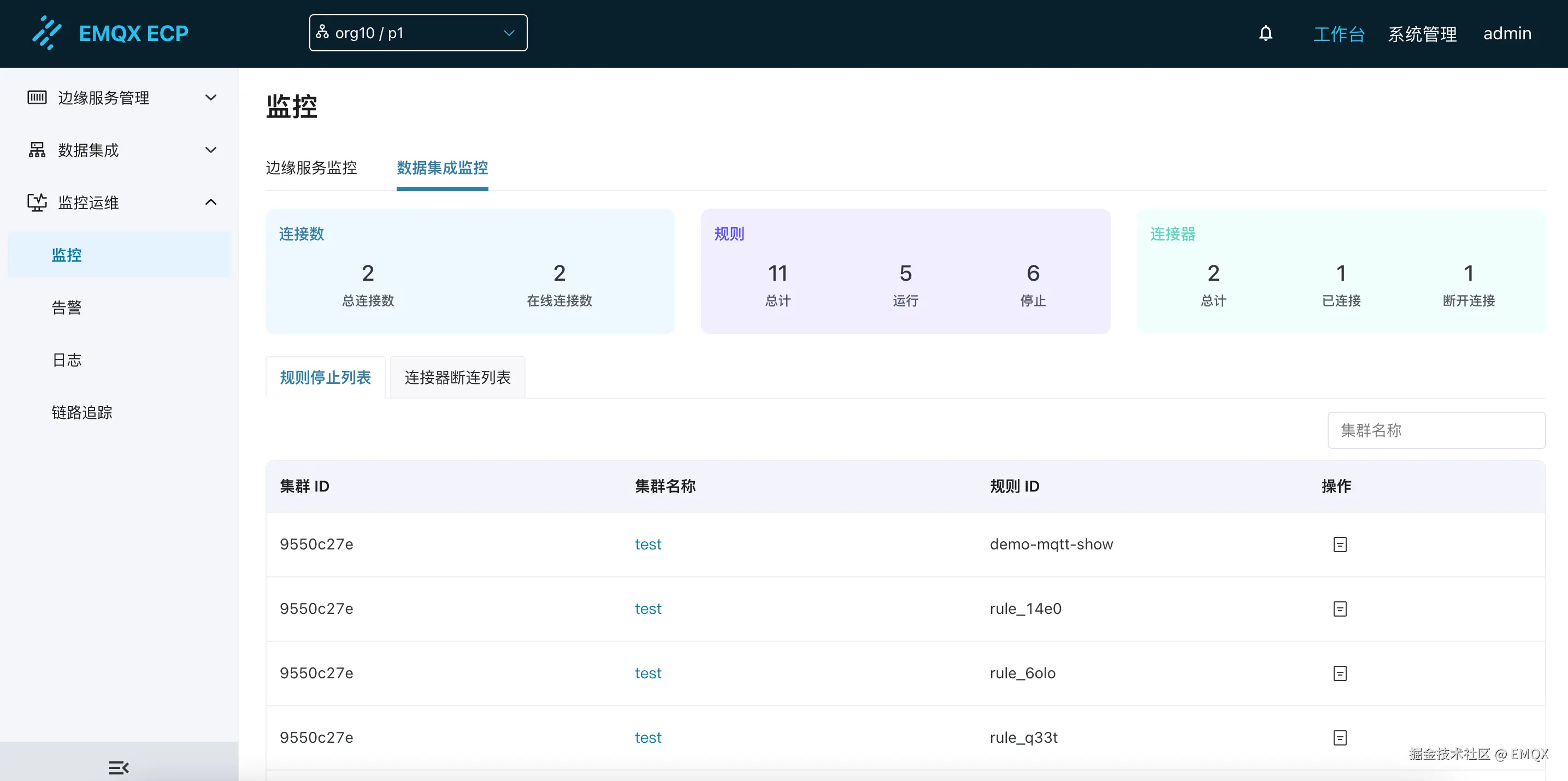Click the 监控运维 sidebar icon
The height and width of the screenshot is (781, 1568).
click(x=37, y=203)
